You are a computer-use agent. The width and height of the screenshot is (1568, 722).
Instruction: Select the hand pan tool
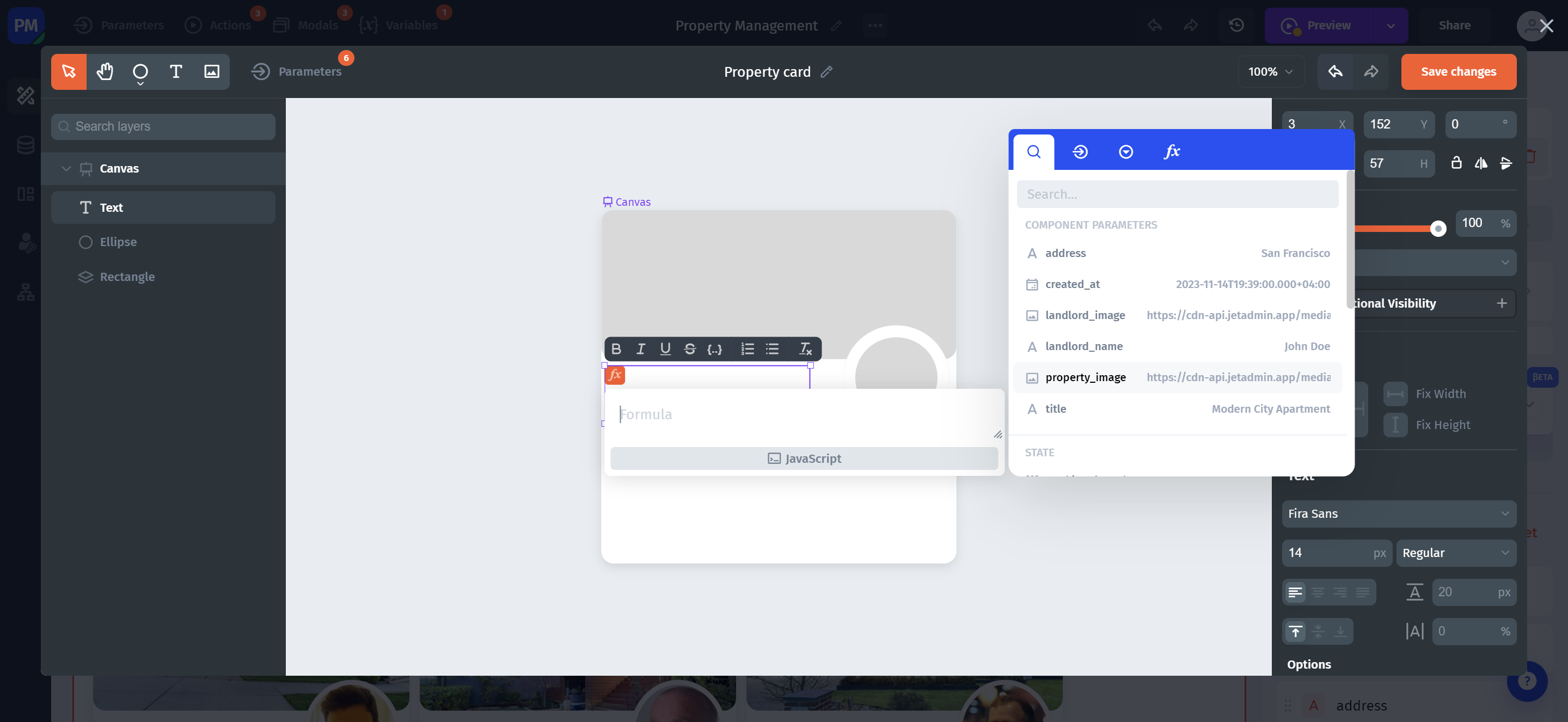tap(105, 71)
